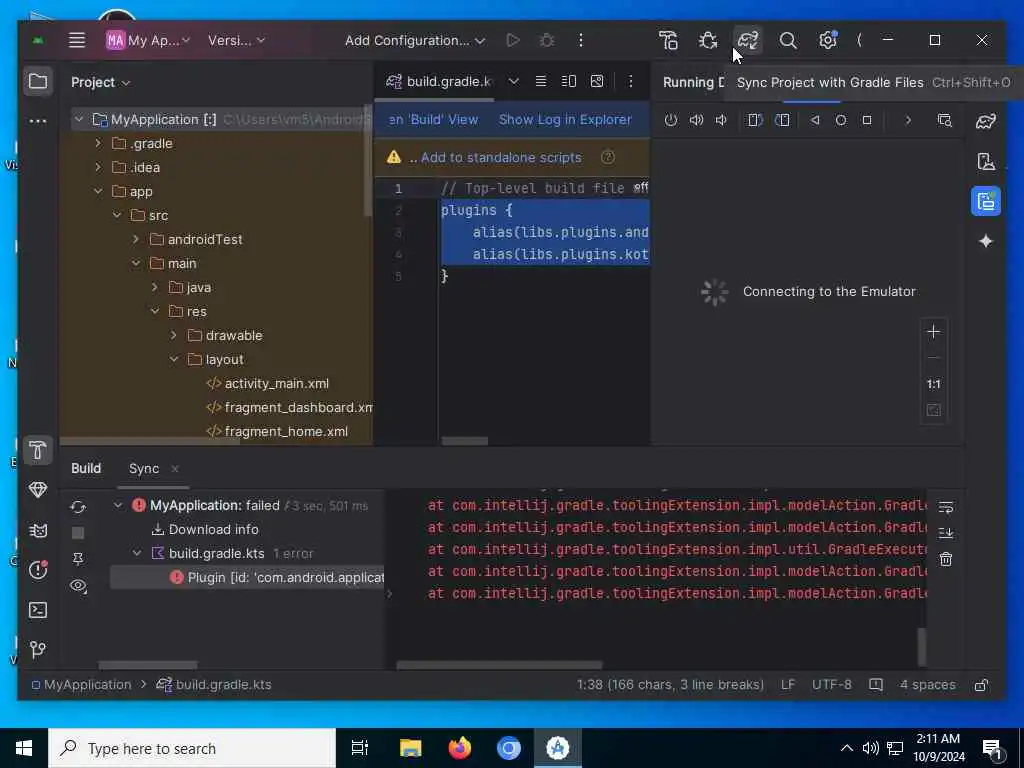The width and height of the screenshot is (1024, 768).
Task: Click emulator back navigation triangle
Action: click(814, 120)
